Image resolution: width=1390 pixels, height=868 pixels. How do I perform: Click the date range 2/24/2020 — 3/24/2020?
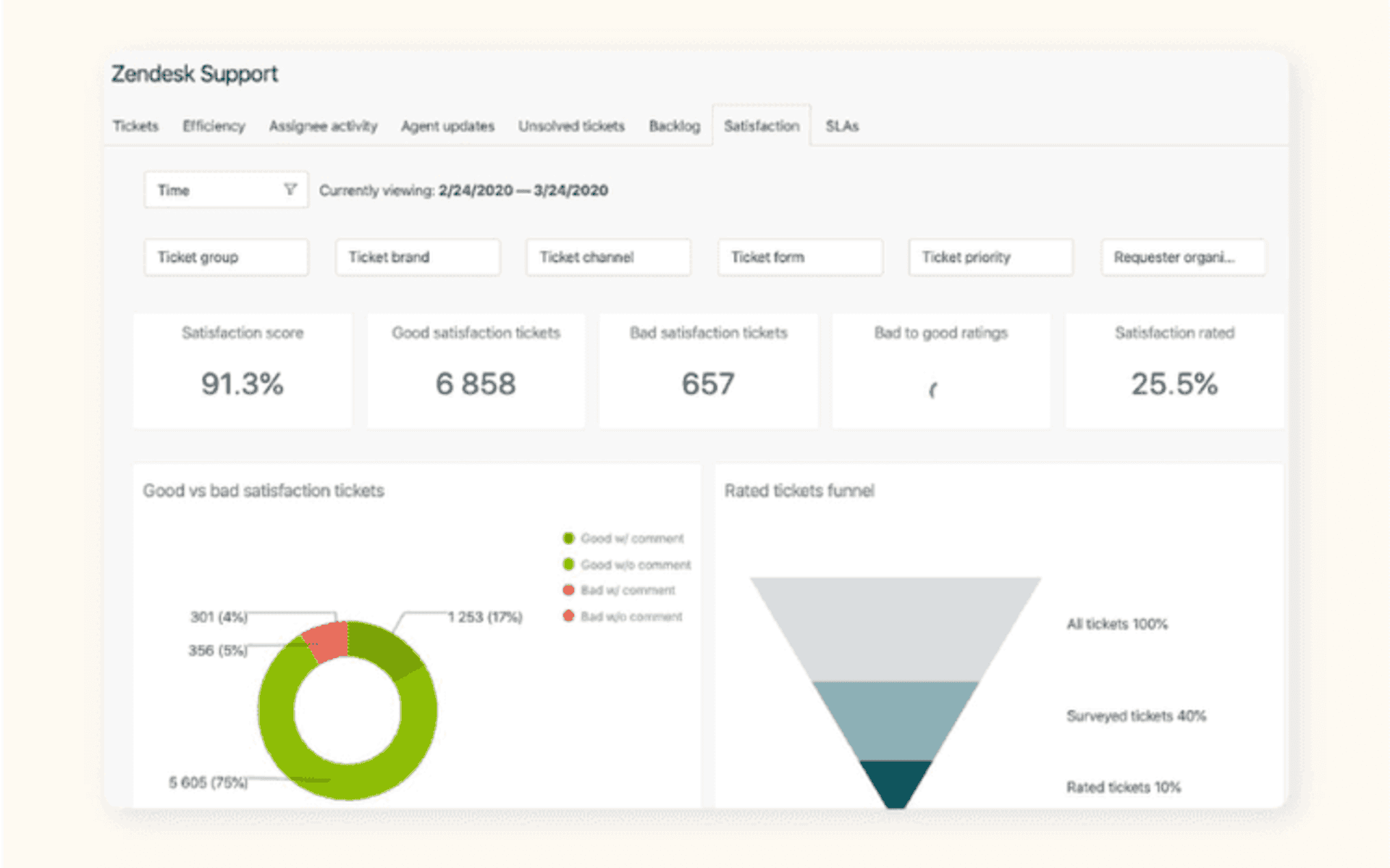pyautogui.click(x=523, y=190)
